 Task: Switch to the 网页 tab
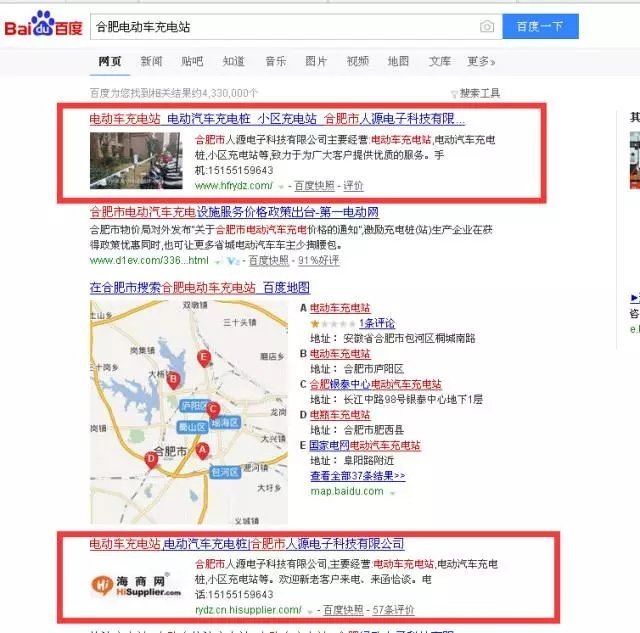coord(110,62)
